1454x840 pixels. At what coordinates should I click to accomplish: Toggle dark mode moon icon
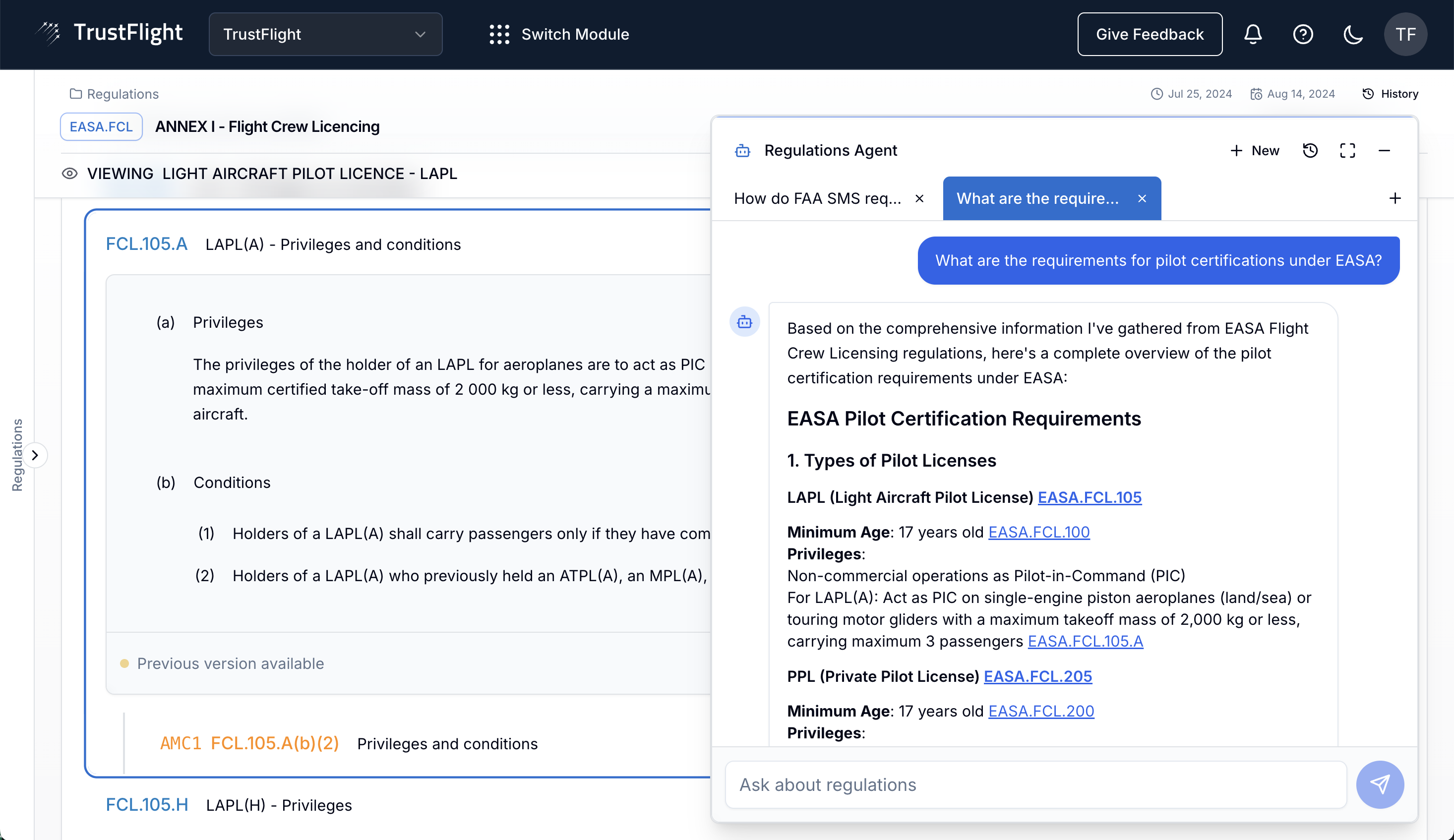pos(1353,34)
